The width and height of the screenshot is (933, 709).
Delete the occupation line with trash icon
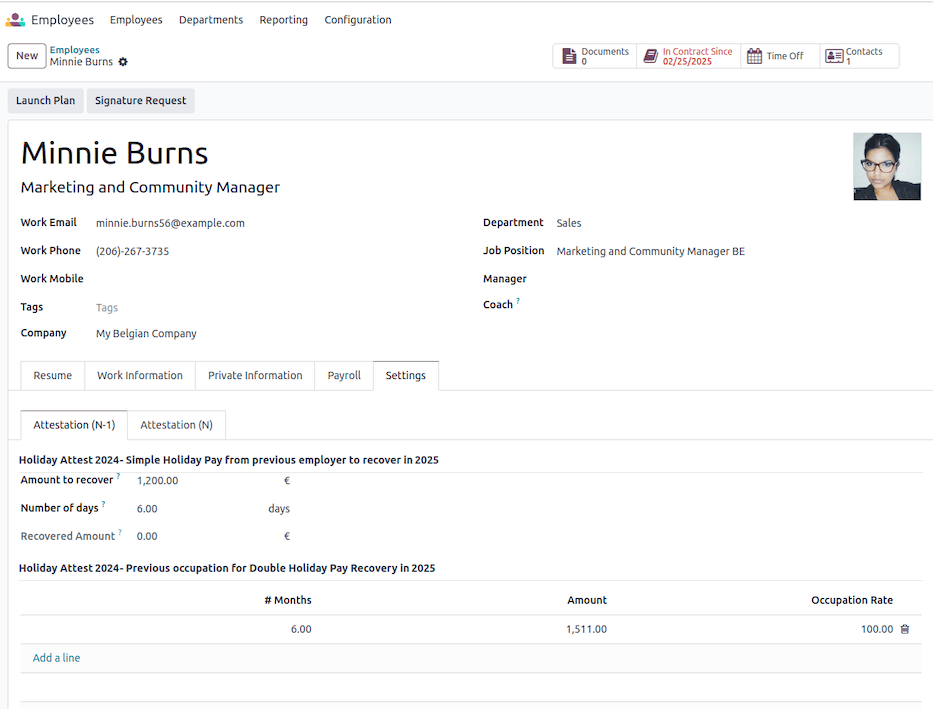(x=905, y=629)
